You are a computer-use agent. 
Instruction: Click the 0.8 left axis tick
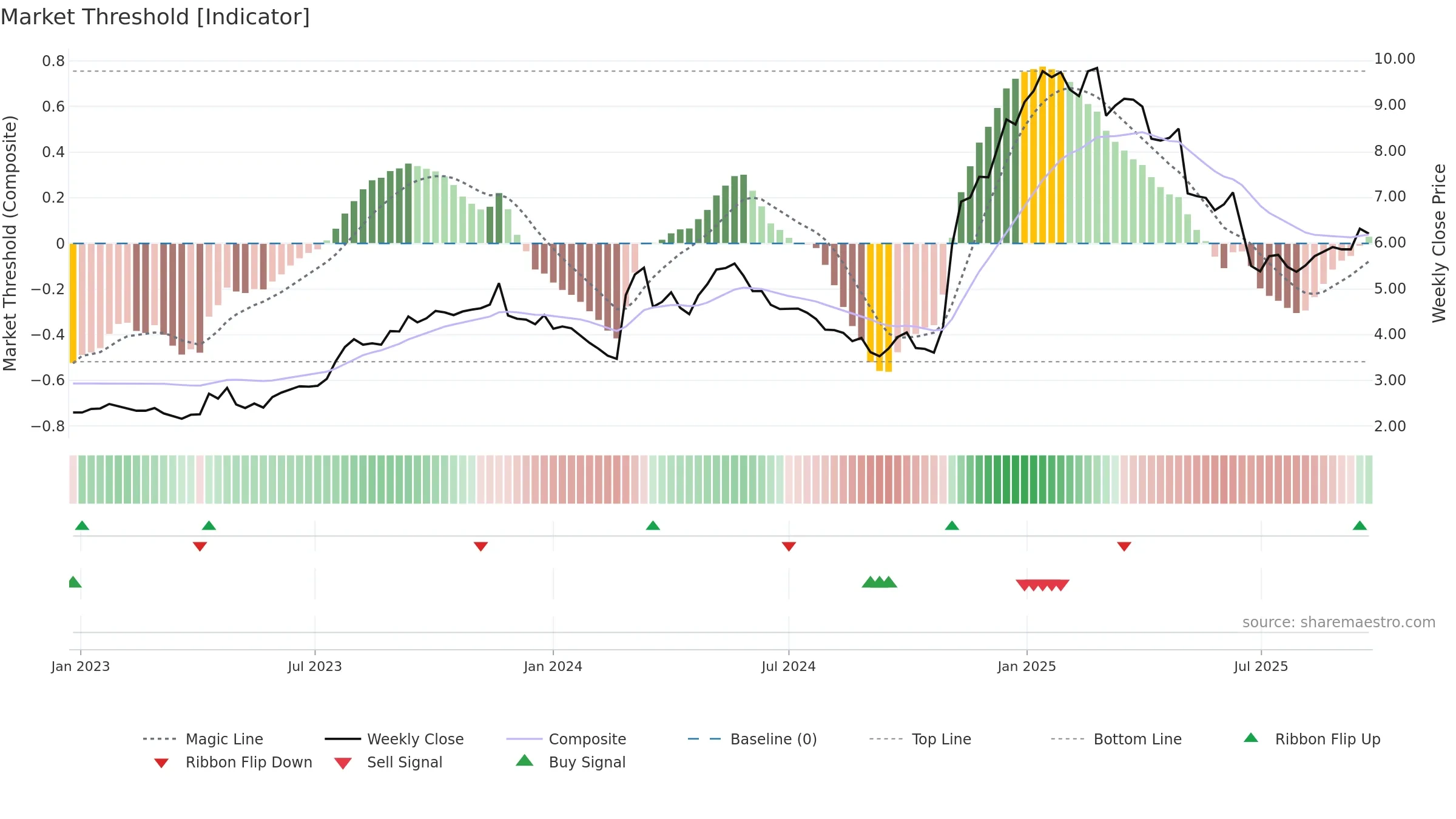tap(53, 61)
